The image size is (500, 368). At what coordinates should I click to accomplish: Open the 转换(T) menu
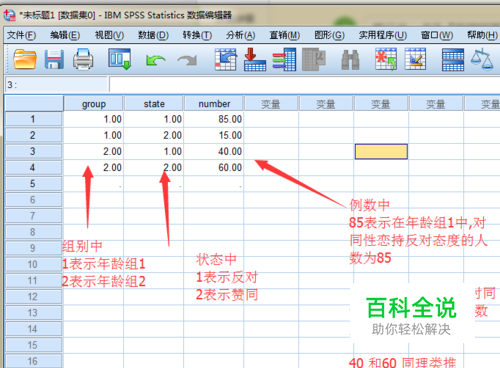tap(197, 35)
